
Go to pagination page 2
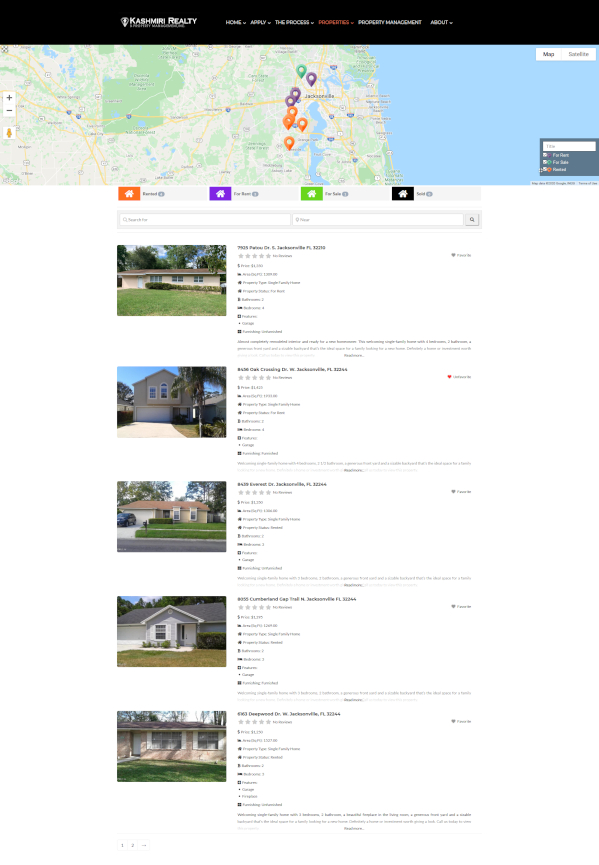[132, 845]
